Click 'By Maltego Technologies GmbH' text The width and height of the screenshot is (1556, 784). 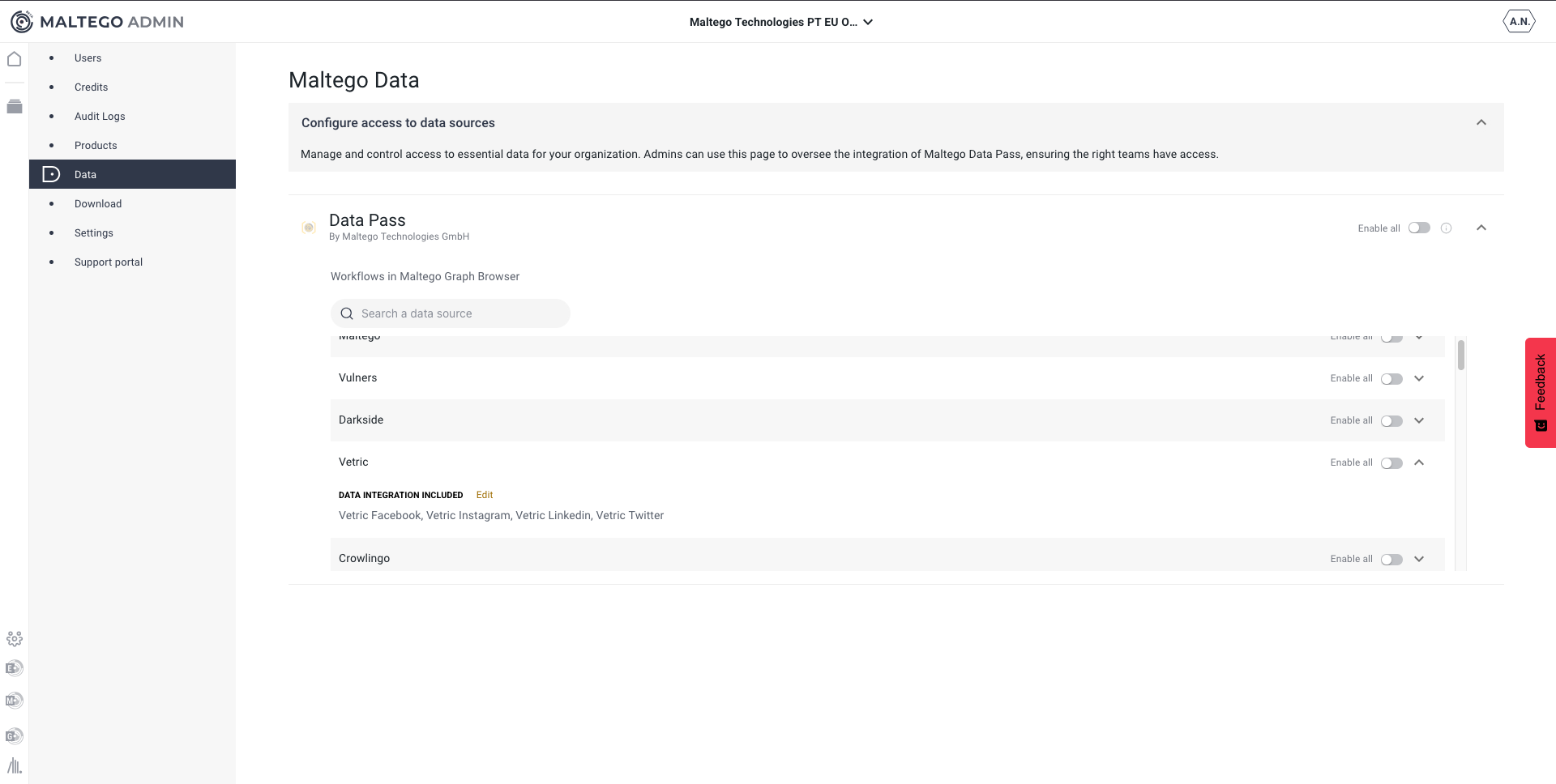[x=399, y=236]
